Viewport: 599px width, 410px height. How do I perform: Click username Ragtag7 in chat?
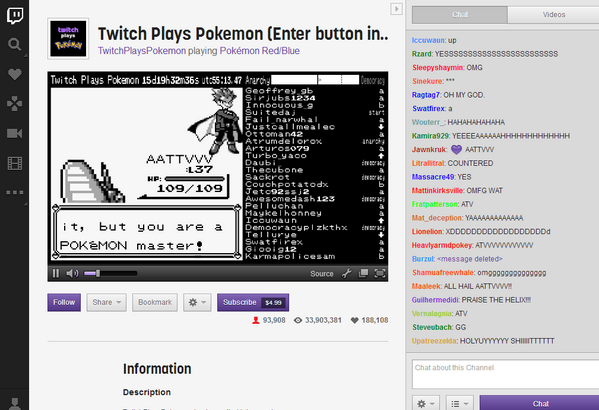[426, 95]
